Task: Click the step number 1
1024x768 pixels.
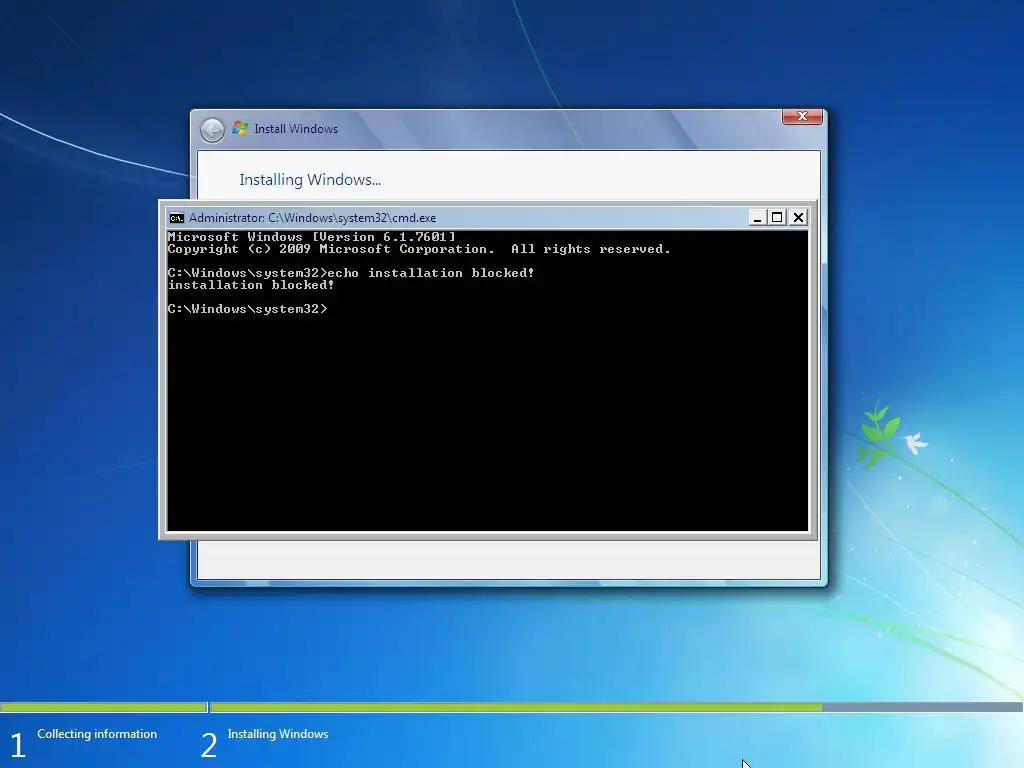Action: (18, 745)
